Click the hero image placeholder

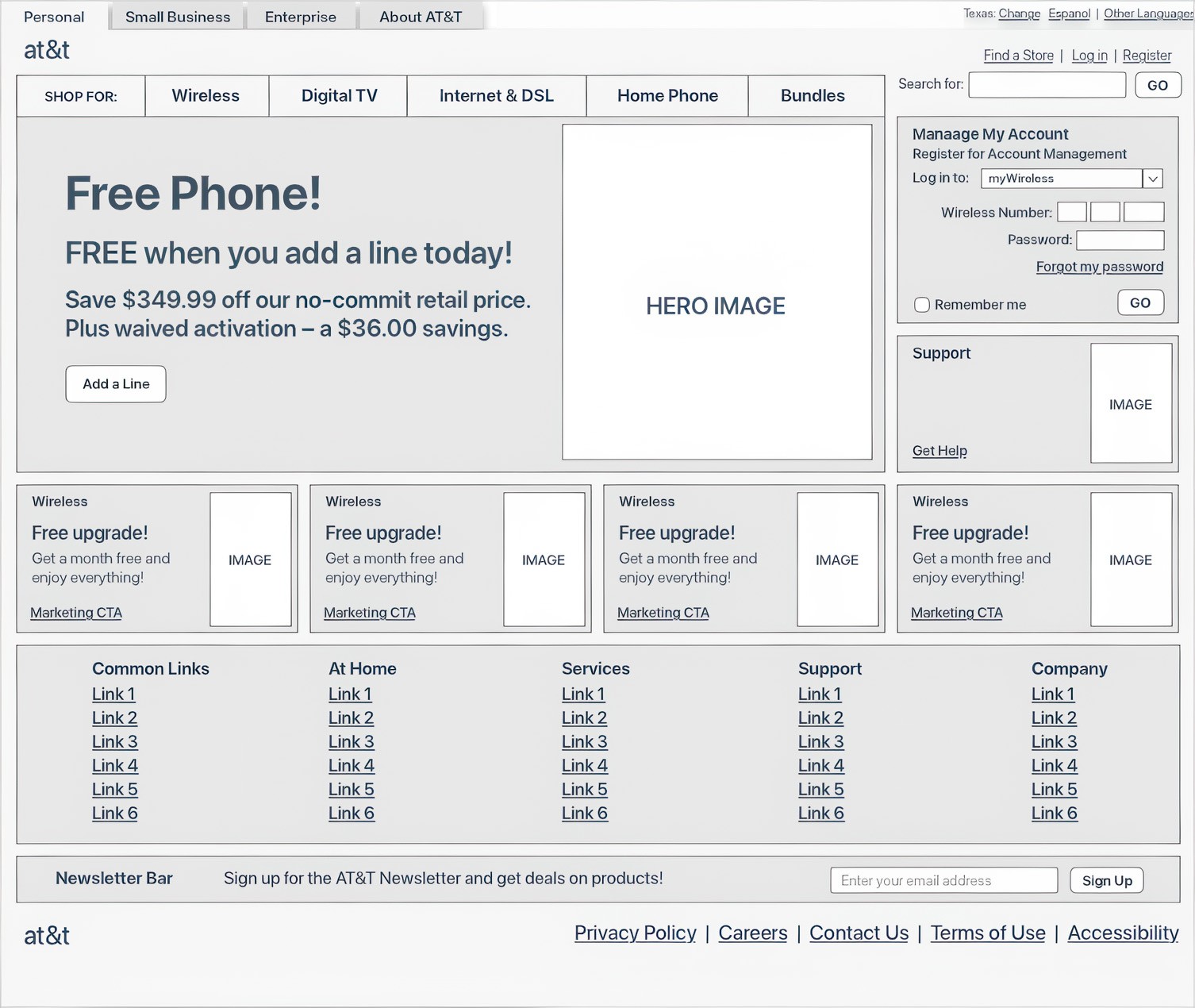717,292
